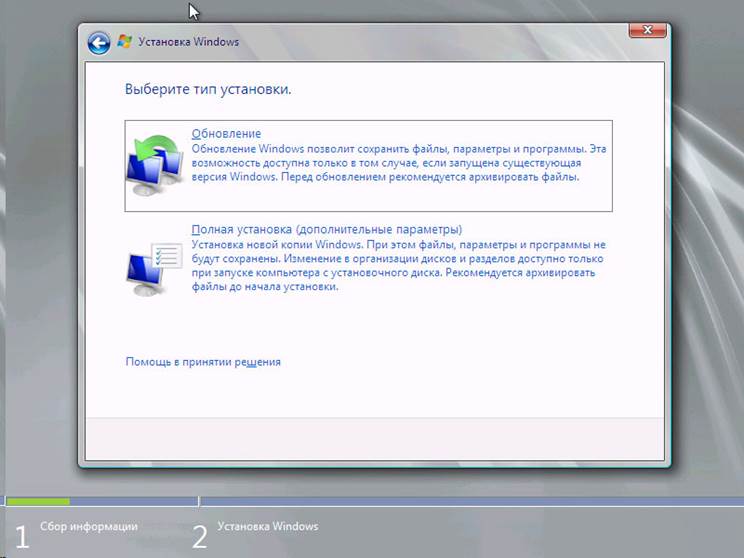Click the step 1 Сбор информации label
Viewport: 744px width, 558px height.
[x=89, y=526]
